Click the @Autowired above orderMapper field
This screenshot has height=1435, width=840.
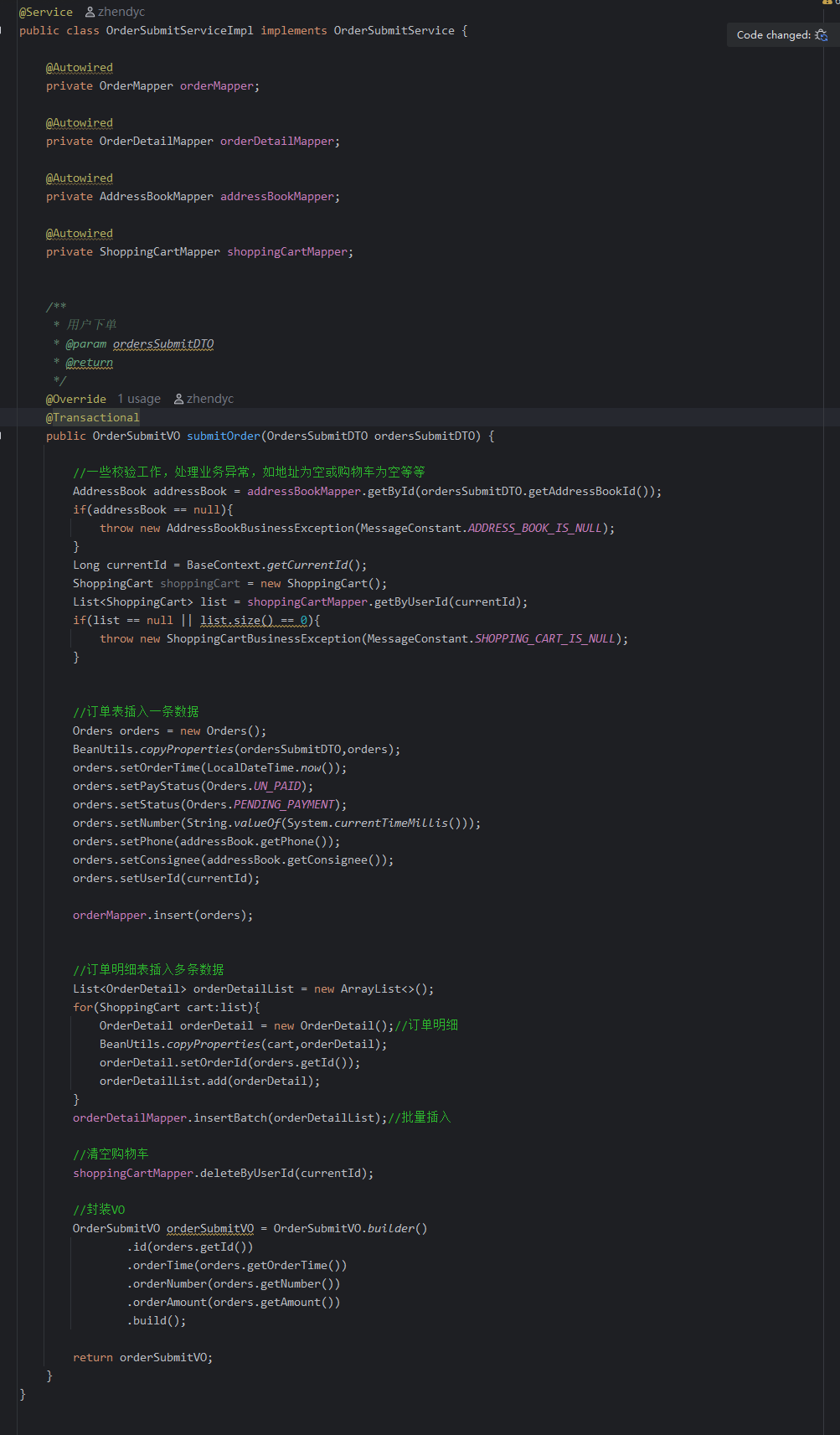pos(80,67)
